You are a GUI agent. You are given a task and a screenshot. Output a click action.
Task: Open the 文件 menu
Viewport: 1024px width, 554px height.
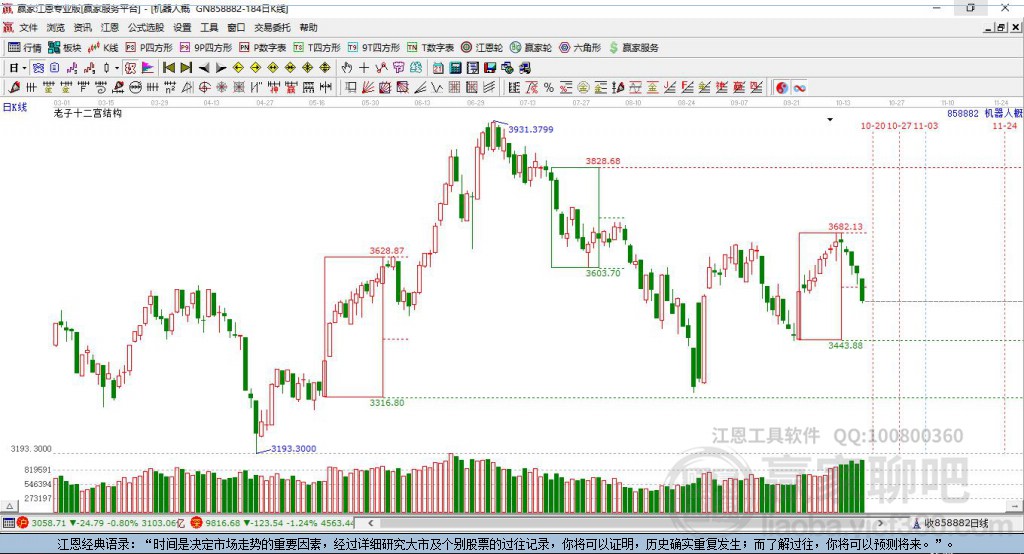pos(28,27)
